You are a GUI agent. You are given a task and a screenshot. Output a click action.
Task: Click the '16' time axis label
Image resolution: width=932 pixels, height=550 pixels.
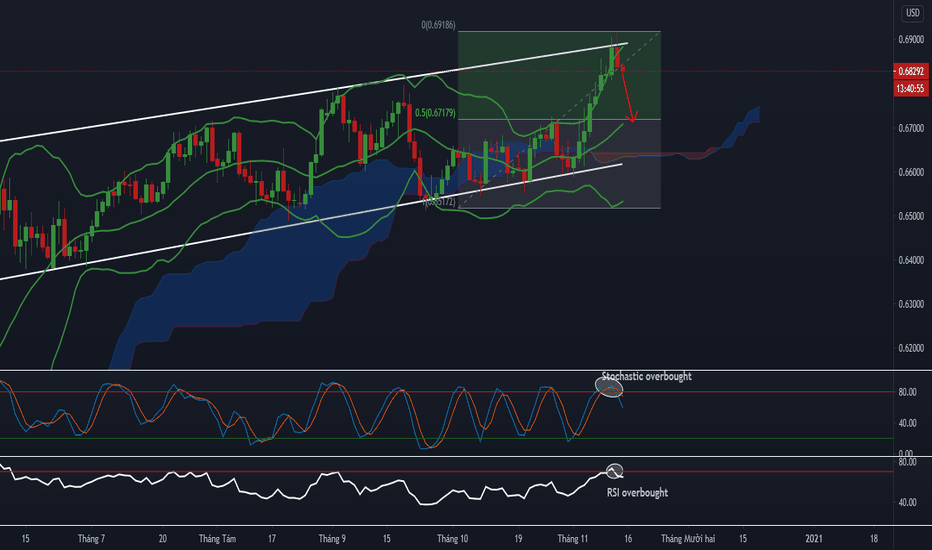click(628, 539)
